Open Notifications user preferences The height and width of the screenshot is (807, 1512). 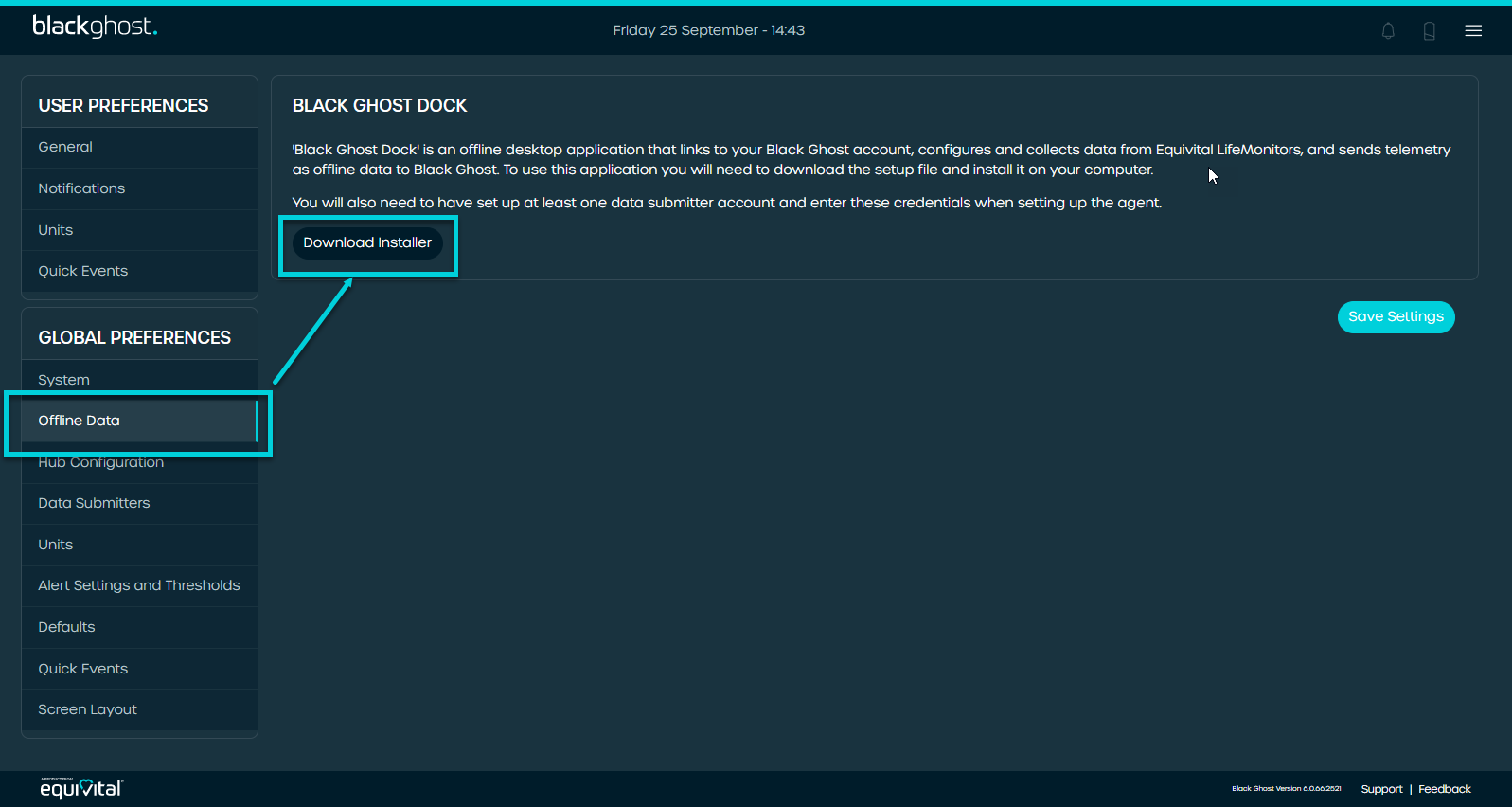[x=139, y=188]
